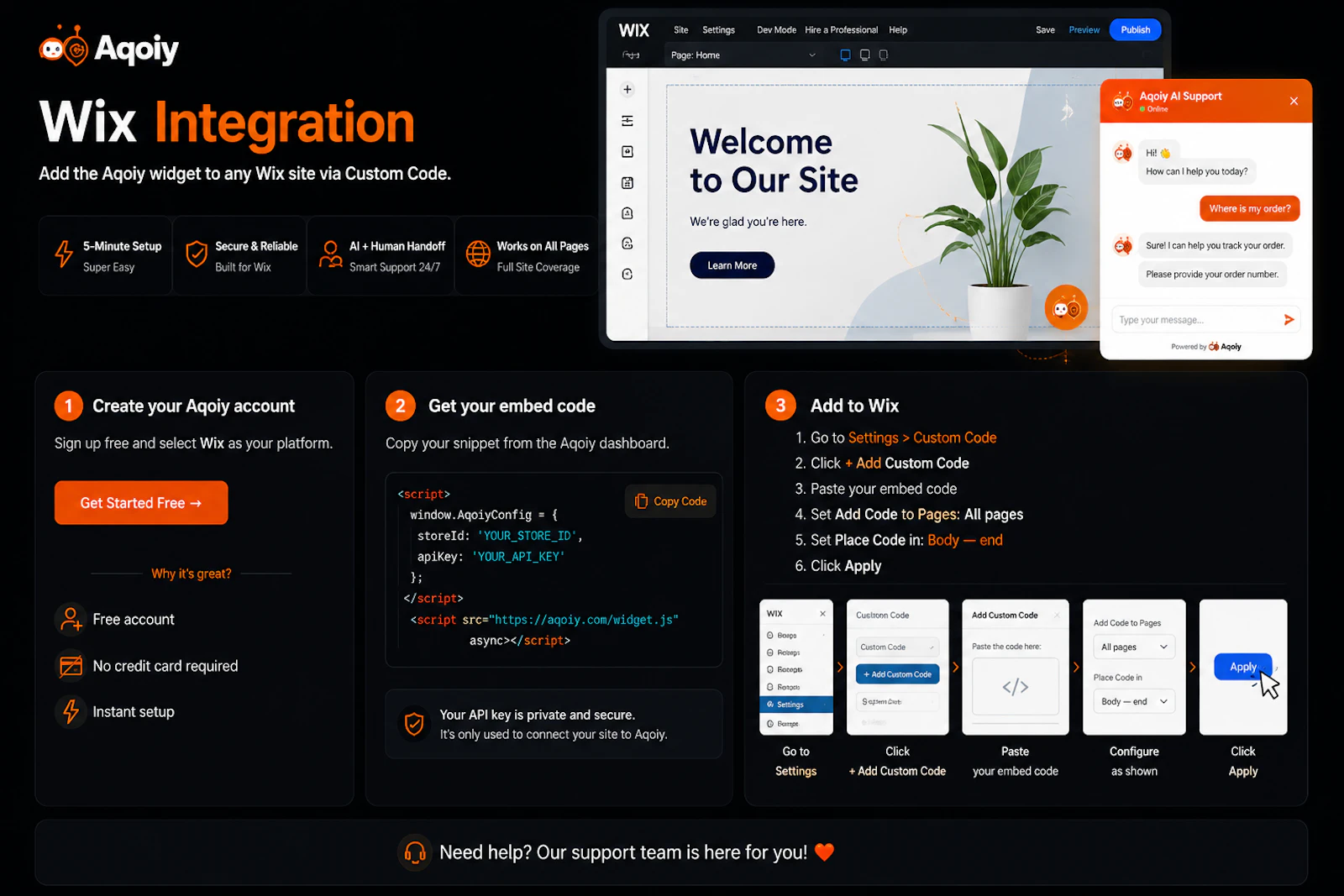This screenshot has height=896, width=1344.
Task: Click the Preview link in Wix editor
Action: click(x=1084, y=30)
